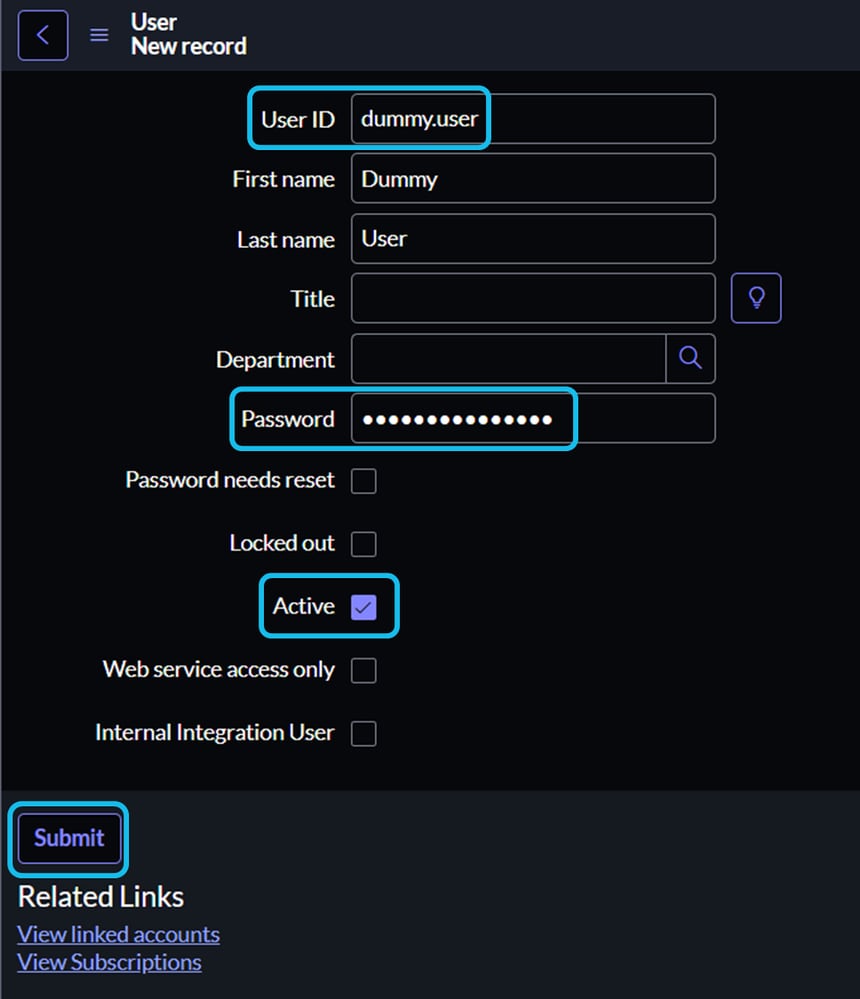Mark user as Internal Integration User
860x999 pixels.
tap(364, 732)
